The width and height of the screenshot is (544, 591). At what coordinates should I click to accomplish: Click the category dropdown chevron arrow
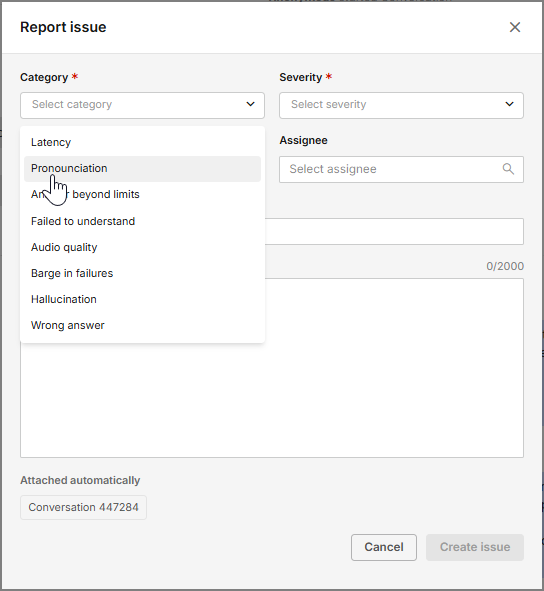[250, 104]
